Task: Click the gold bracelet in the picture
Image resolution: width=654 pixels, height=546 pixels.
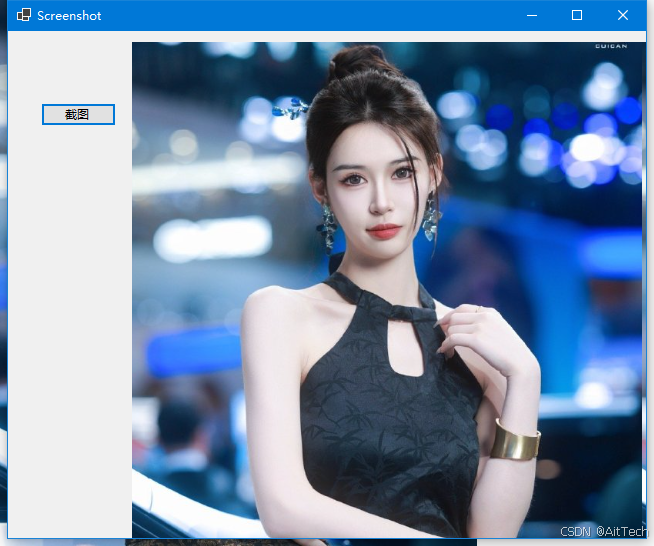Action: [515, 440]
